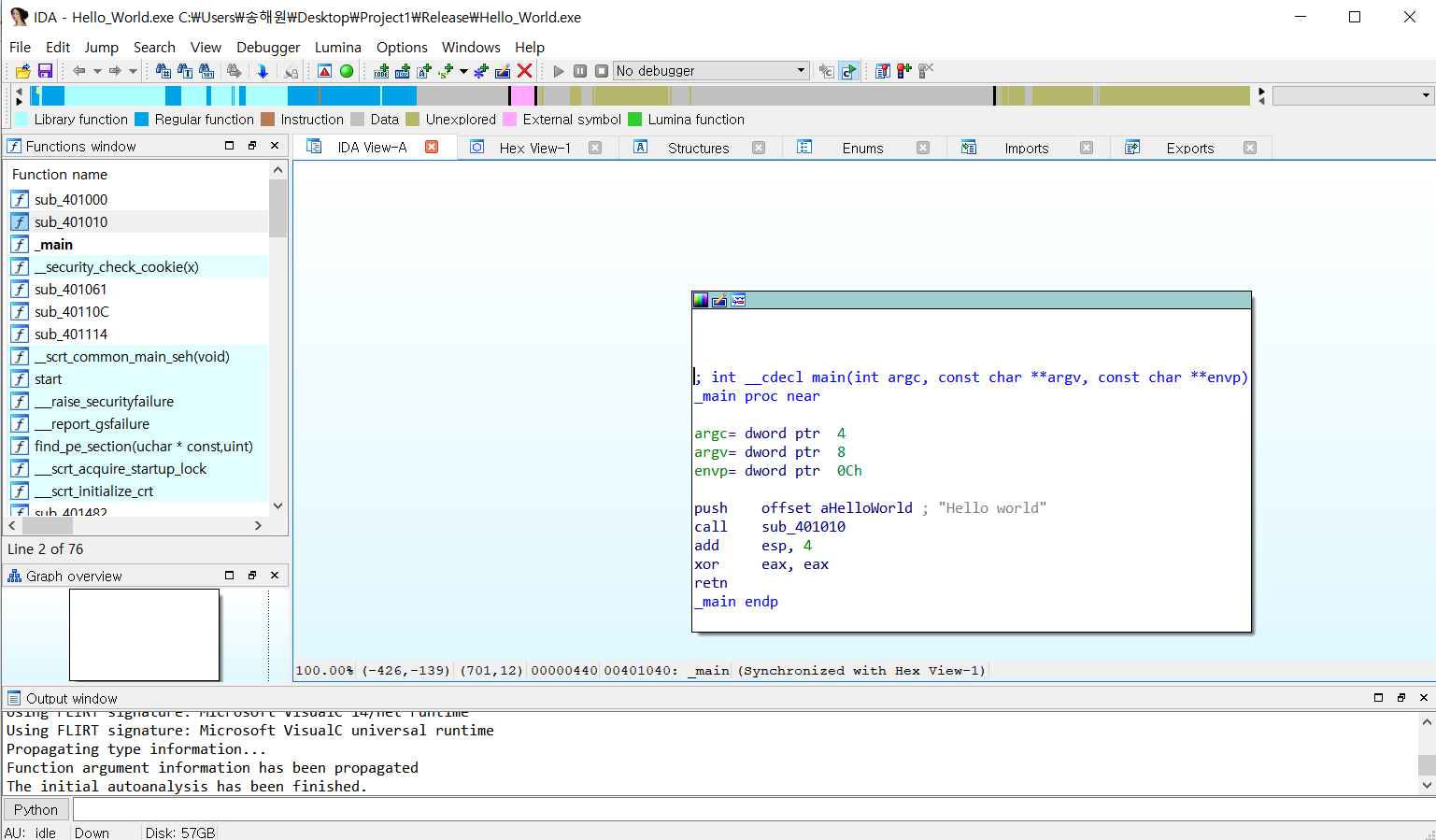
Task: Close the IDA View-A tab
Action: click(x=432, y=147)
